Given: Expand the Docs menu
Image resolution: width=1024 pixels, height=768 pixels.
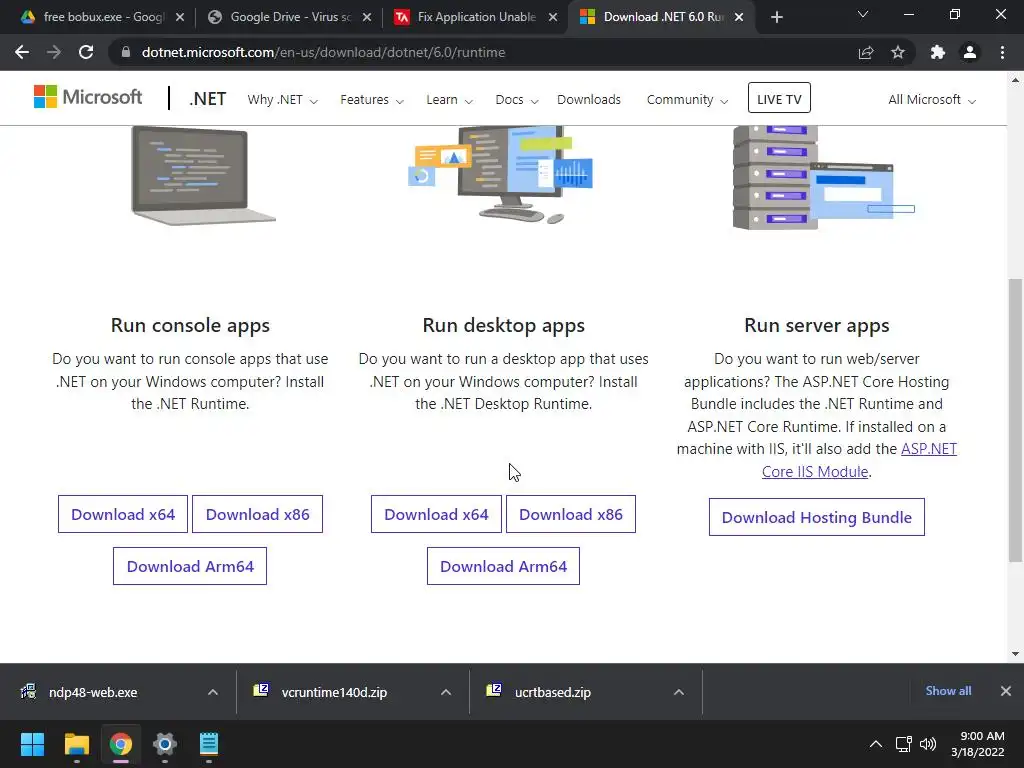Looking at the screenshot, I should (x=517, y=100).
